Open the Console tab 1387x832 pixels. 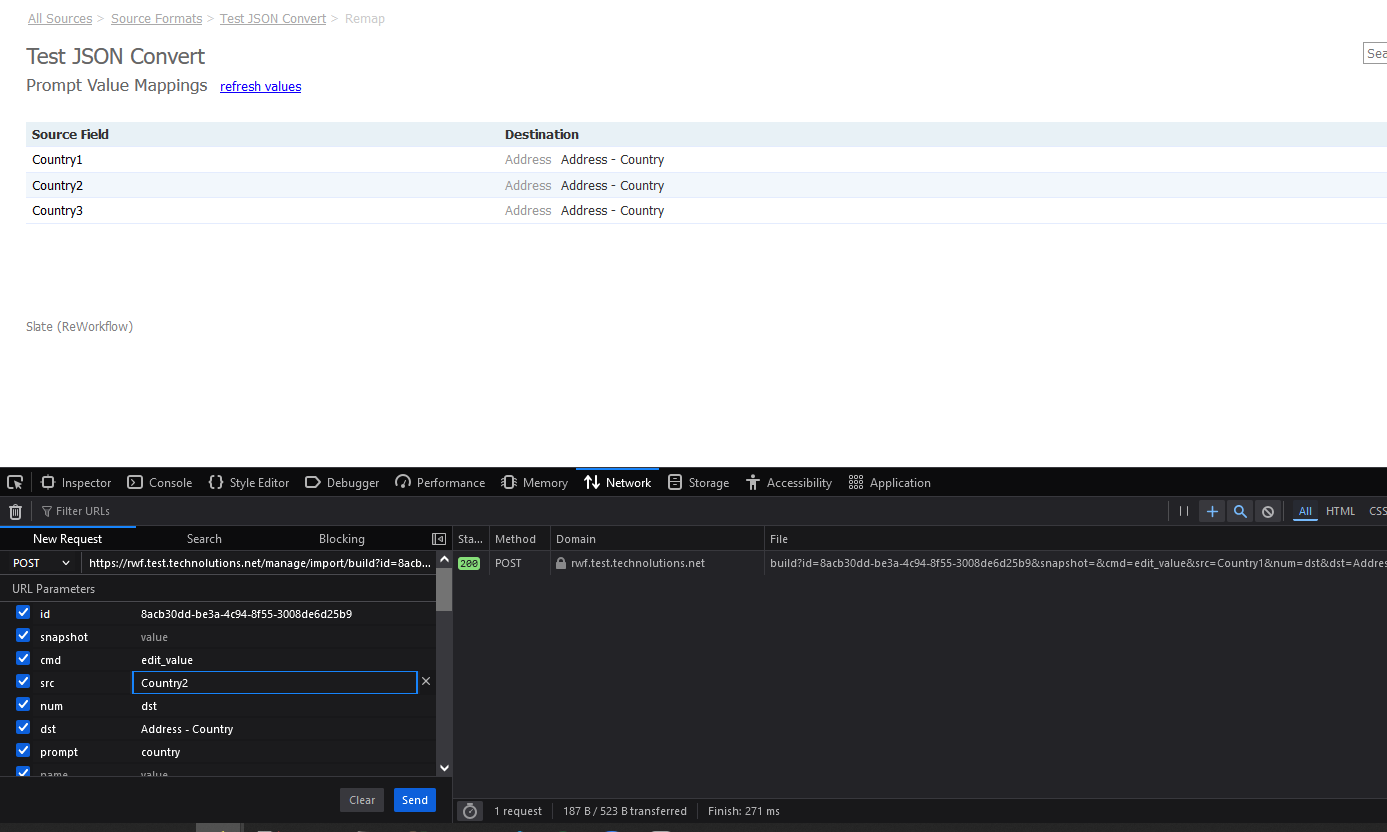pos(160,482)
